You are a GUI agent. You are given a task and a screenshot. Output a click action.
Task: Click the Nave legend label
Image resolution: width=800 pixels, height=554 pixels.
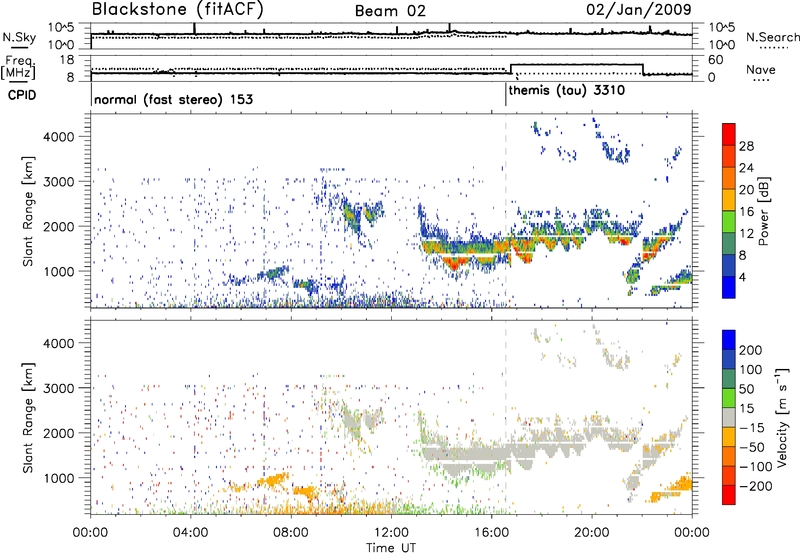761,70
